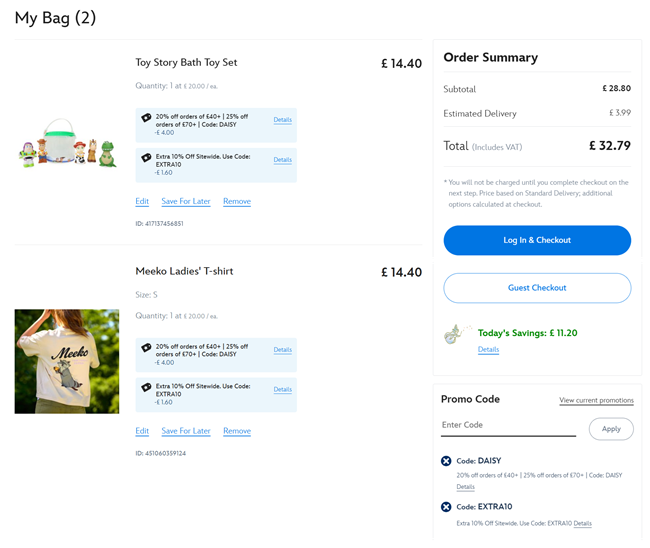Click the DAISY tag icon on Toy Story item
Image resolution: width=650 pixels, height=548 pixels.
pyautogui.click(x=146, y=118)
